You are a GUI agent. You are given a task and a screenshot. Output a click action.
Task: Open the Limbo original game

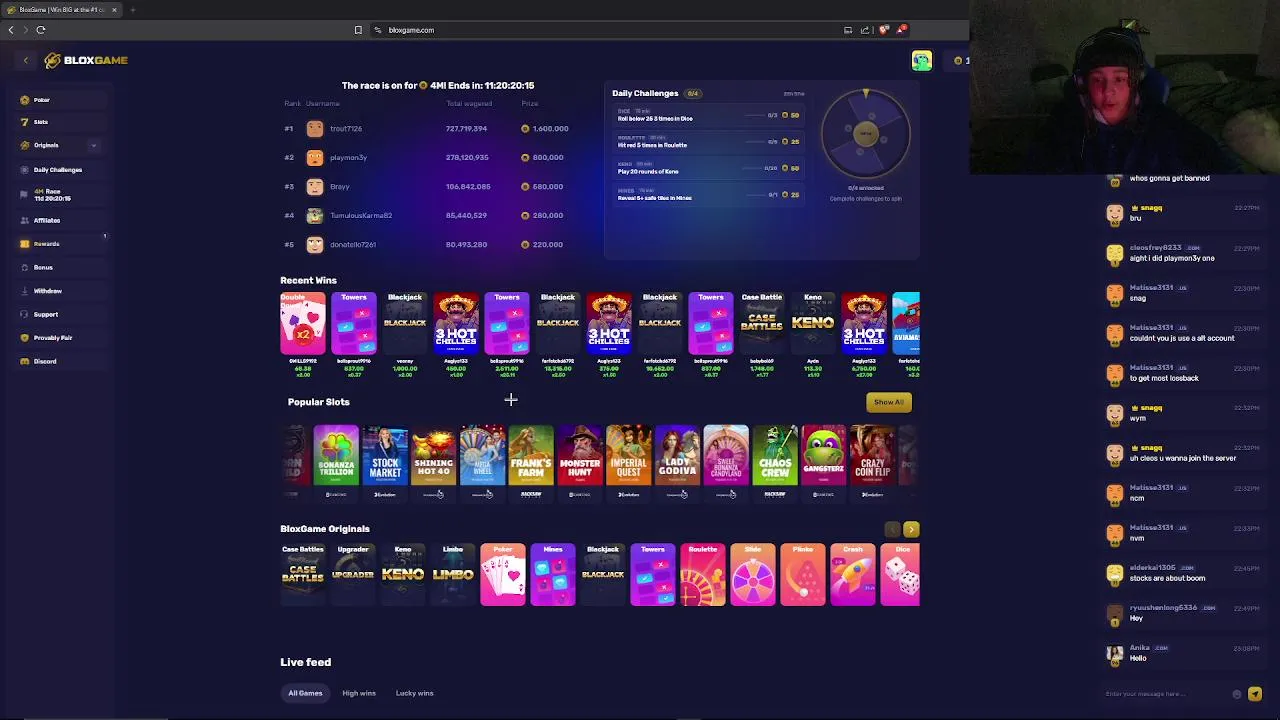(453, 575)
